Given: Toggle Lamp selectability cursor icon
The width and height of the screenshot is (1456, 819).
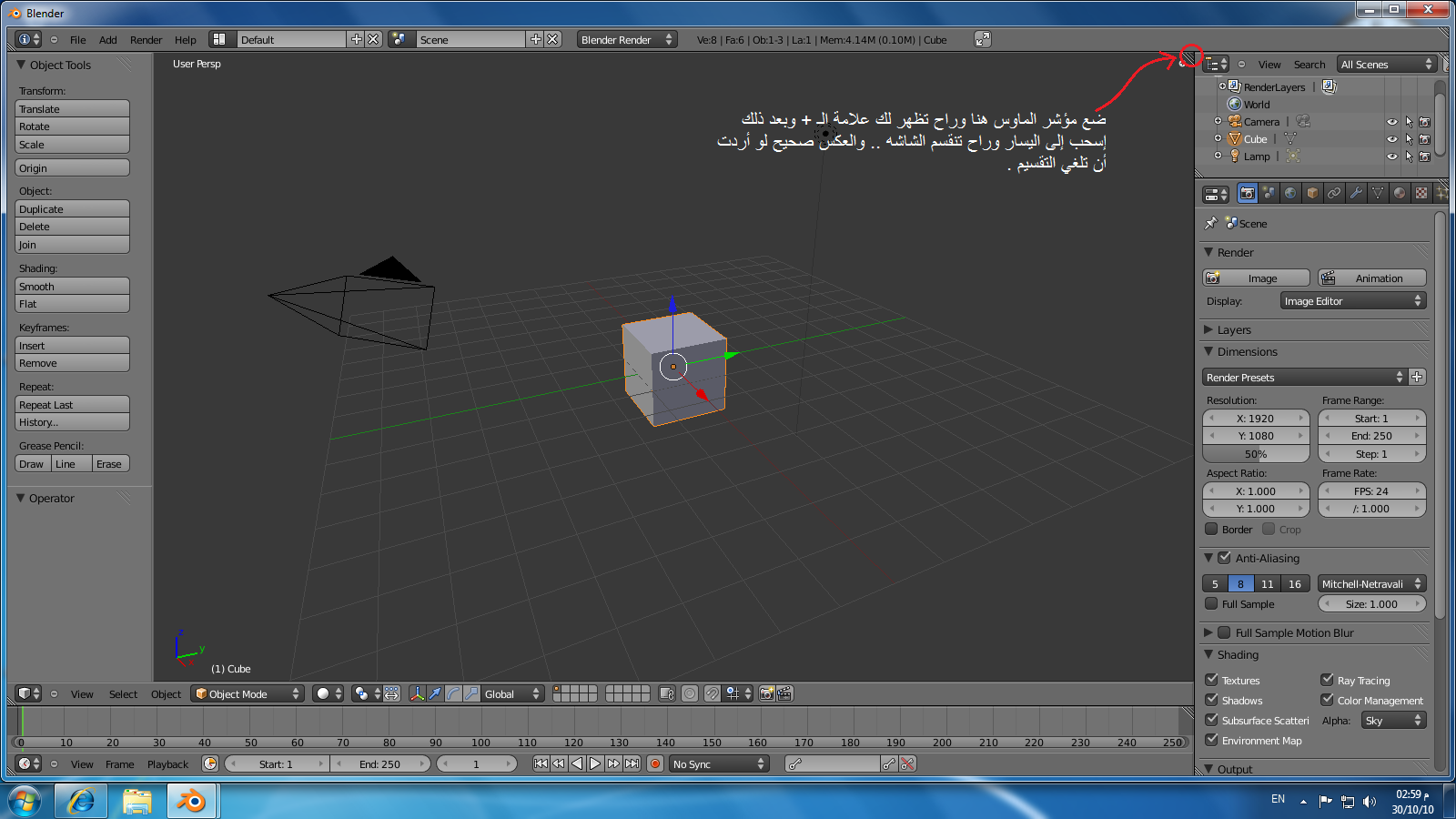Looking at the screenshot, I should click(x=1409, y=157).
